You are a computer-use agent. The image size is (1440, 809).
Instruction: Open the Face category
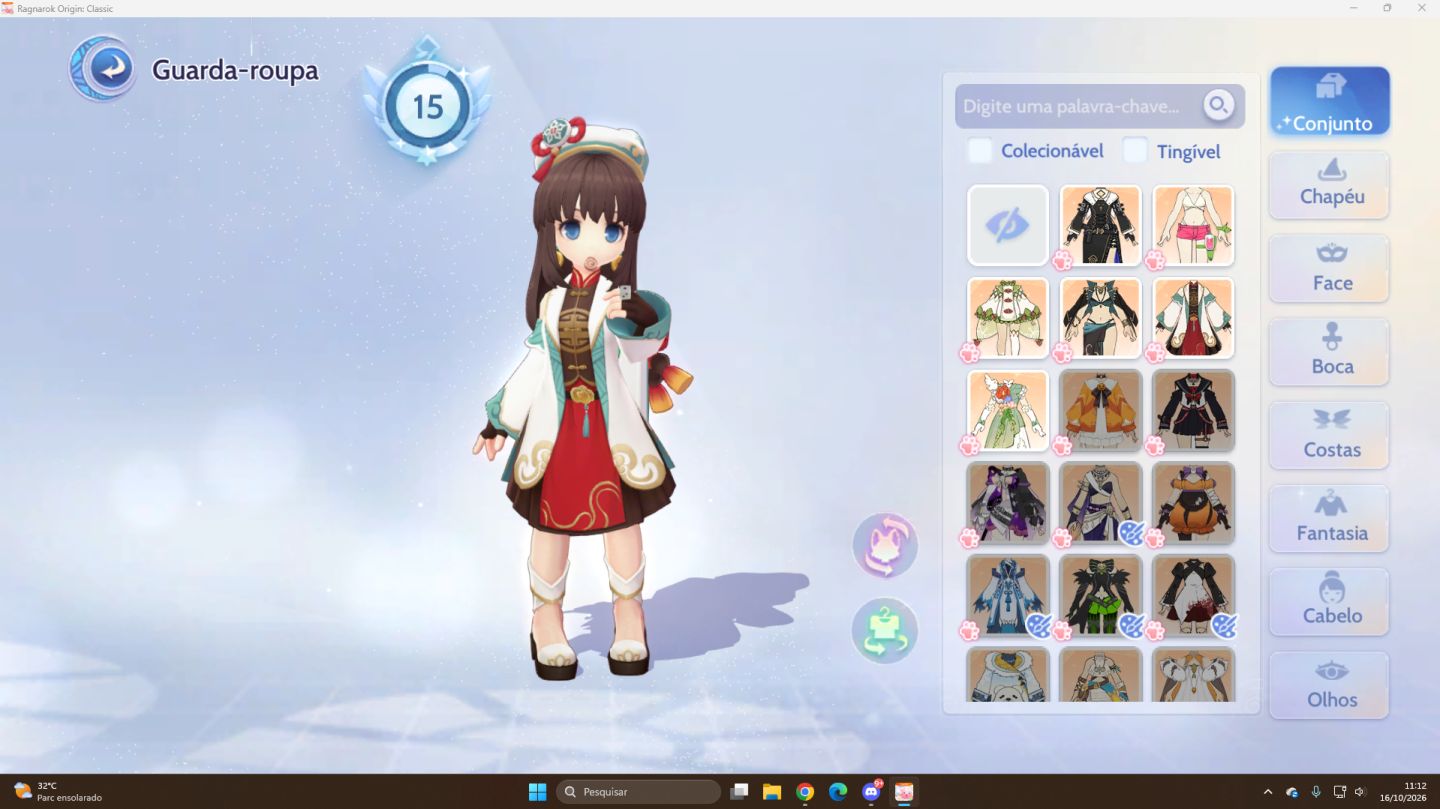tap(1330, 268)
